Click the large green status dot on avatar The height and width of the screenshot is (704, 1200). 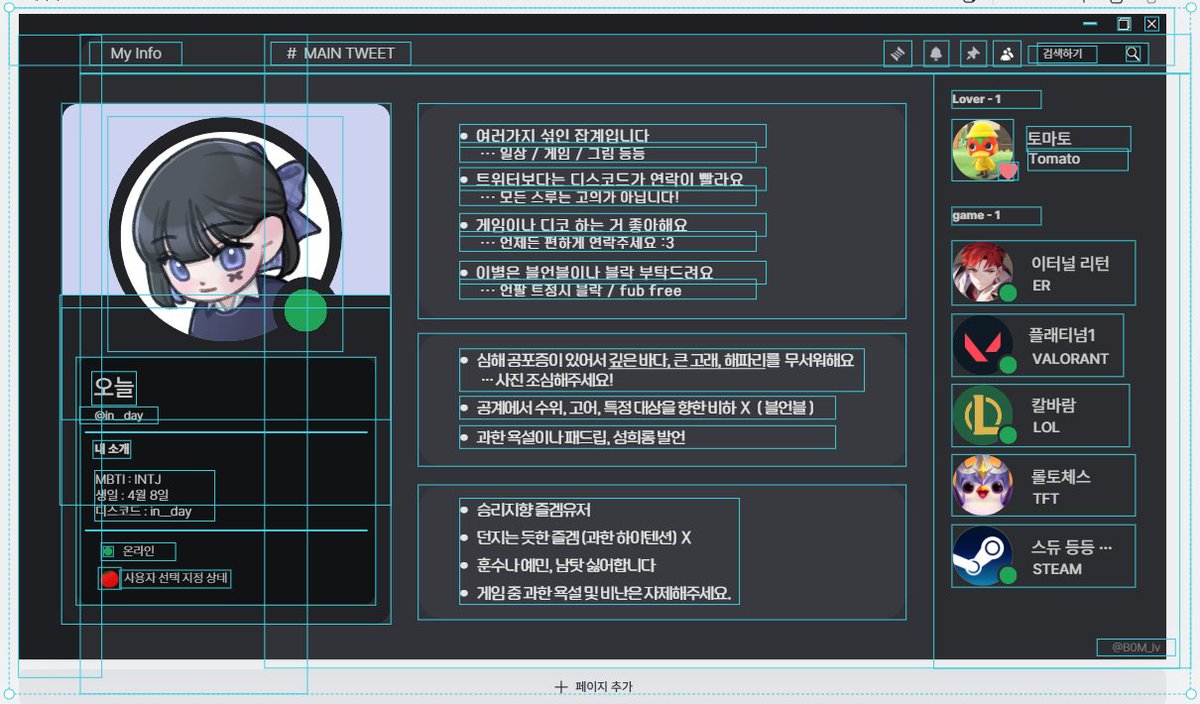[x=305, y=311]
